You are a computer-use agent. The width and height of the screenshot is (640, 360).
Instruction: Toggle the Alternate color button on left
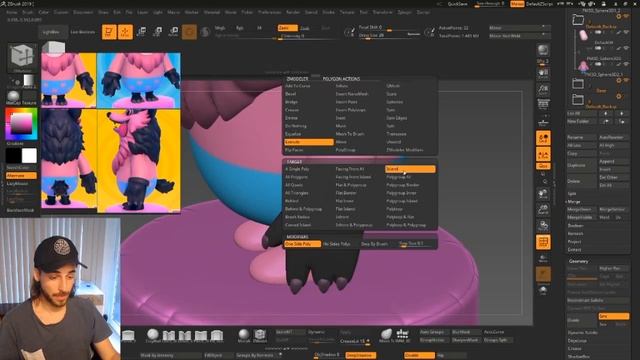(21, 176)
